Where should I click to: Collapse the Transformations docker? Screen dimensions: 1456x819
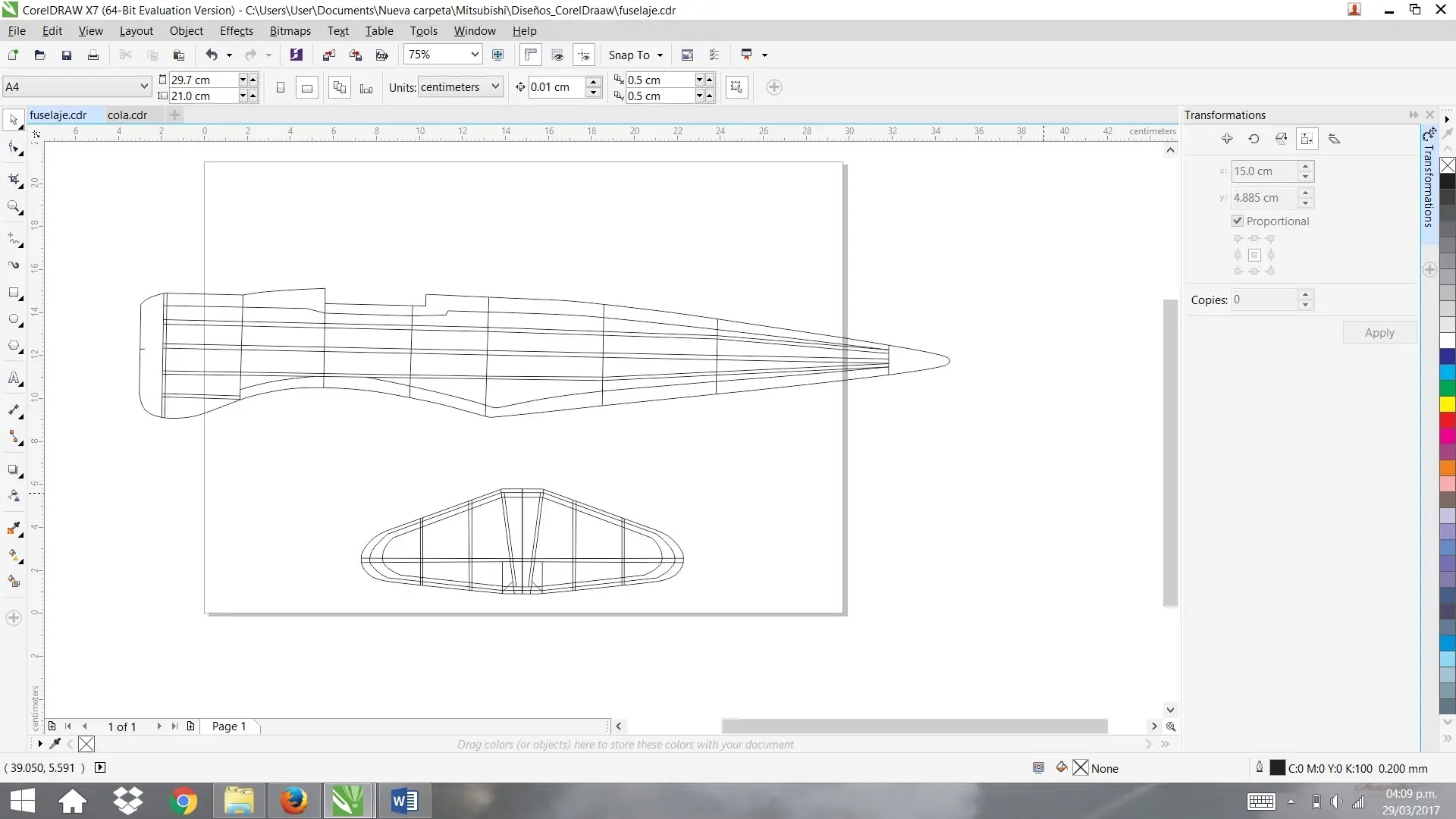[x=1414, y=115]
